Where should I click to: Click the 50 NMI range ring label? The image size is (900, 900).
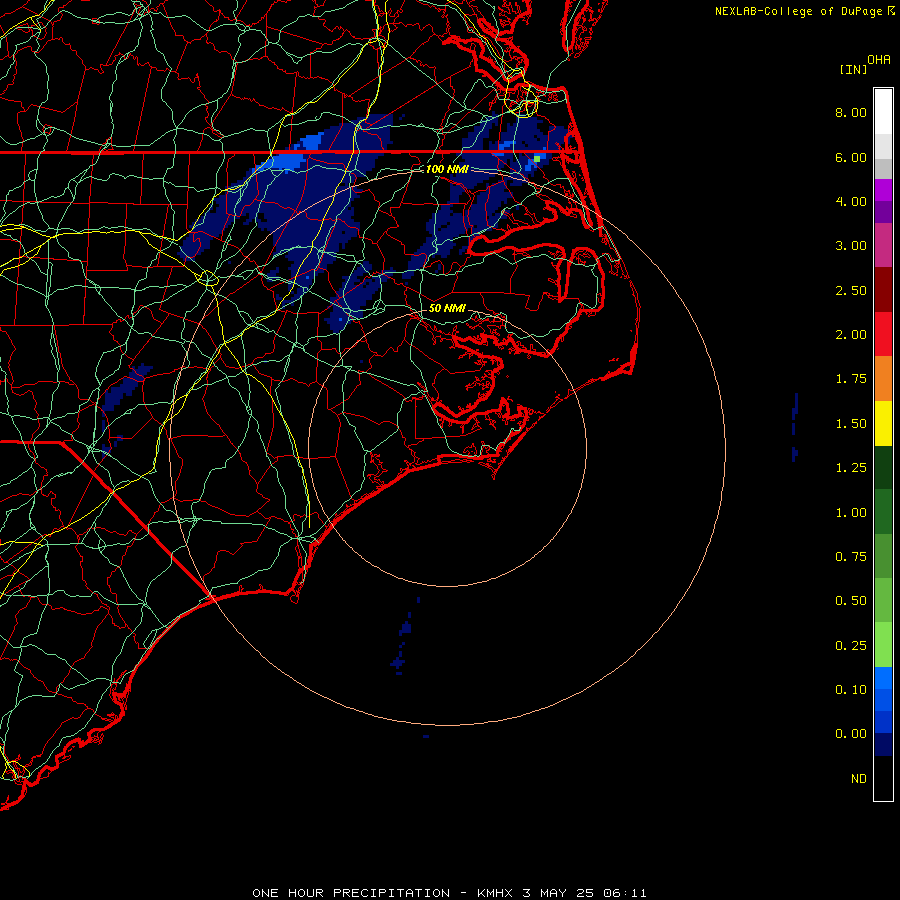point(447,308)
